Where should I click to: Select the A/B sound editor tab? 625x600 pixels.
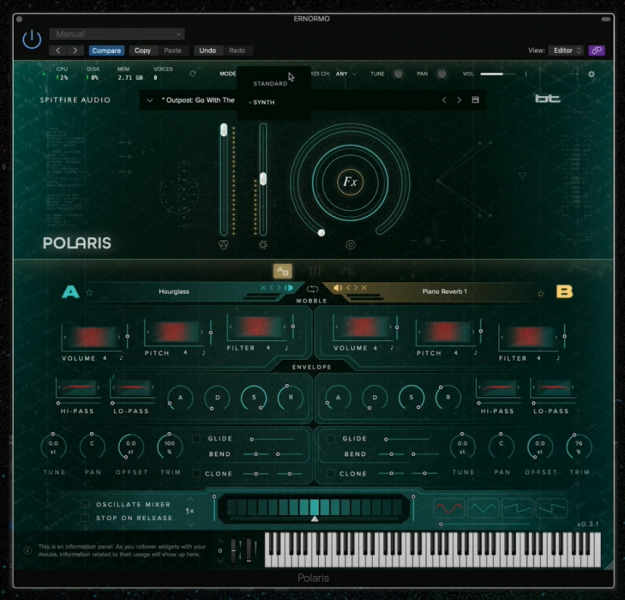click(283, 271)
